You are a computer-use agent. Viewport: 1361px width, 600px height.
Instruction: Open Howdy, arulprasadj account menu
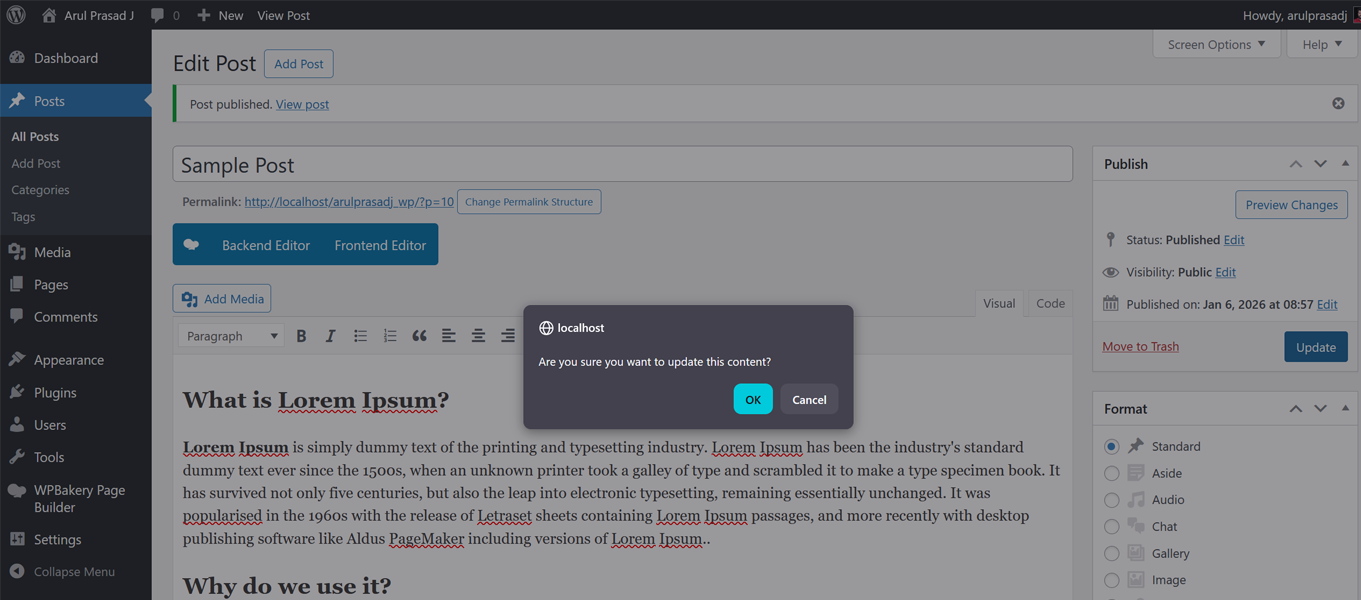tap(1301, 15)
